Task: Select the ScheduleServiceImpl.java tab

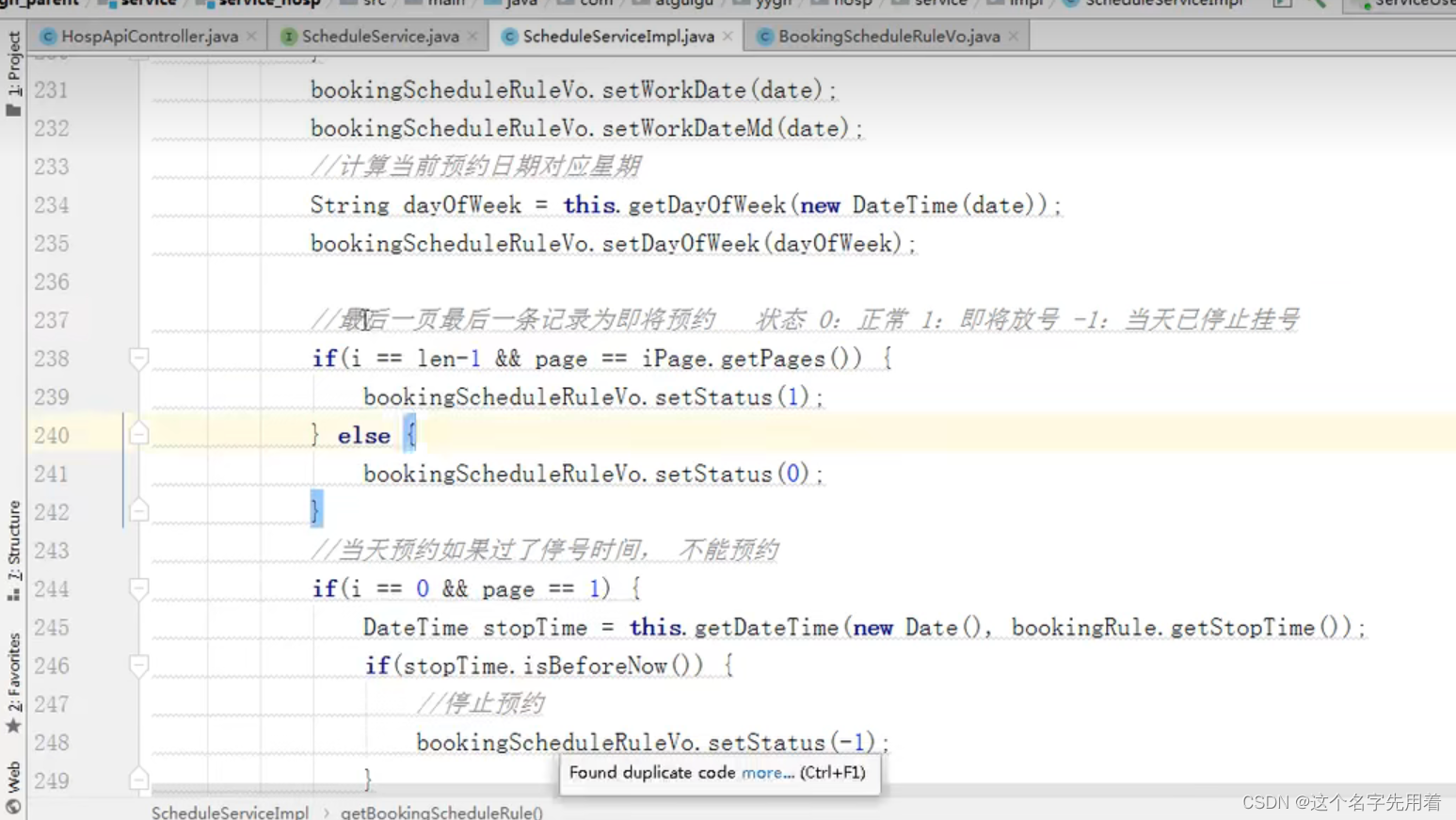Action: (617, 37)
